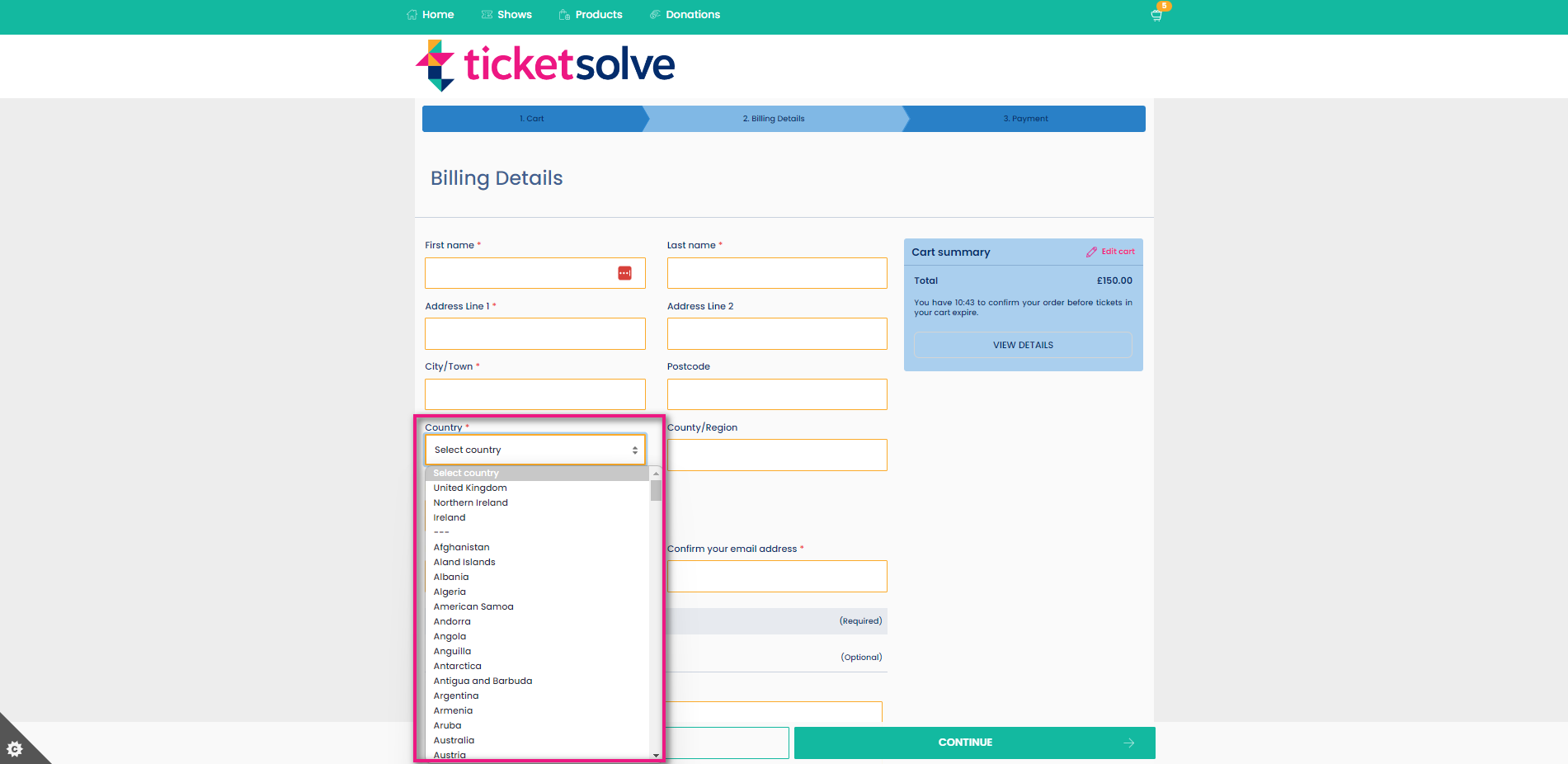Image resolution: width=1568 pixels, height=764 pixels.
Task: Click the 3. Payment step
Action: tap(1025, 118)
